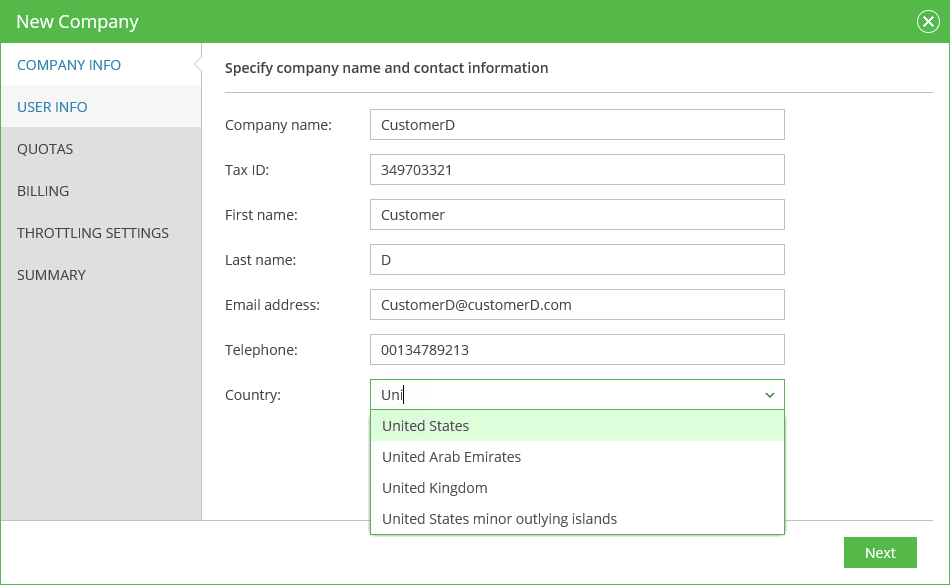Image resolution: width=950 pixels, height=585 pixels.
Task: Choose United States minor outlying islands
Action: click(x=499, y=519)
